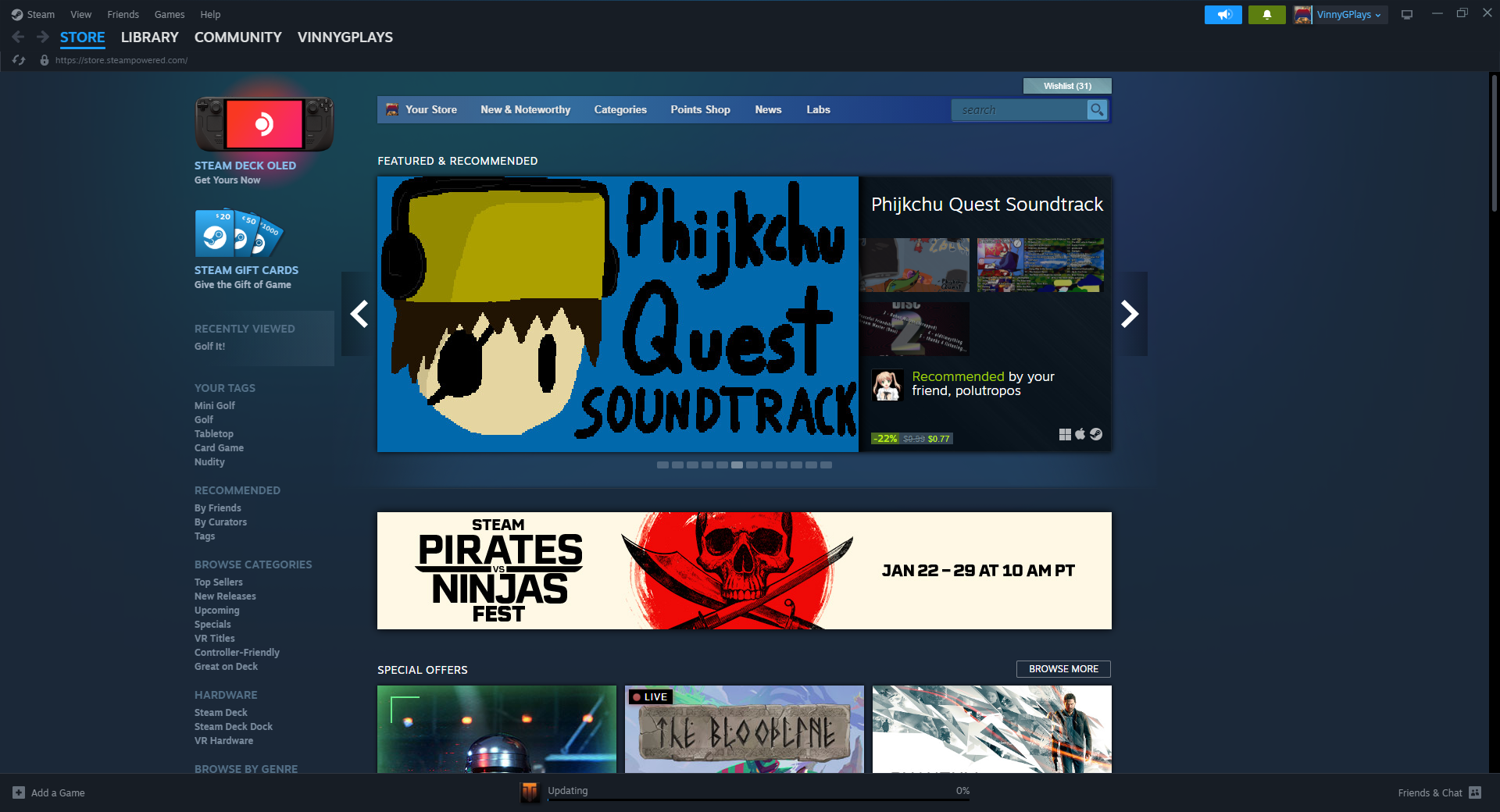
Task: Open the Categories dropdown menu
Action: 620,110
